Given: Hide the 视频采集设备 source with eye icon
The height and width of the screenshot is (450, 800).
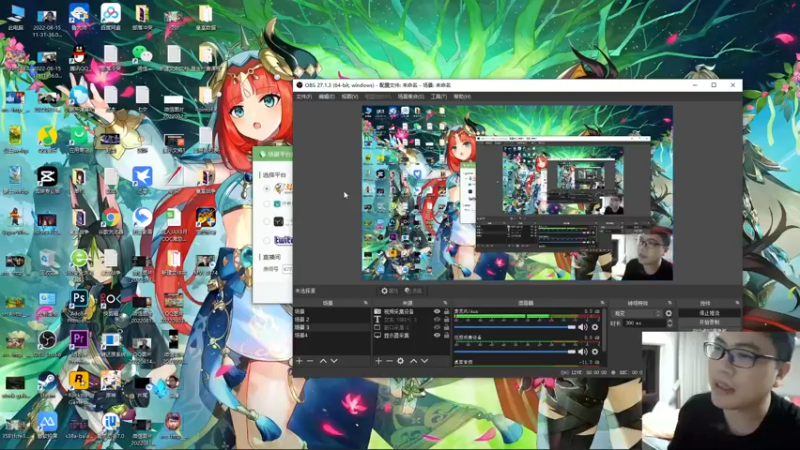Looking at the screenshot, I should 436,311.
